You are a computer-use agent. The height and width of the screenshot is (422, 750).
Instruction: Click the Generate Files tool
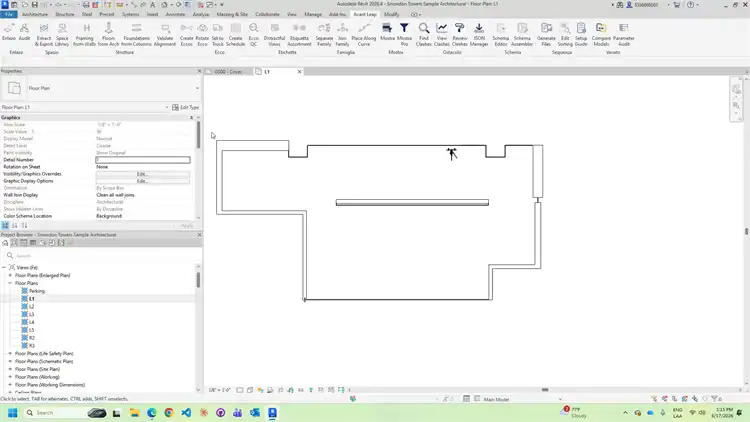(546, 35)
